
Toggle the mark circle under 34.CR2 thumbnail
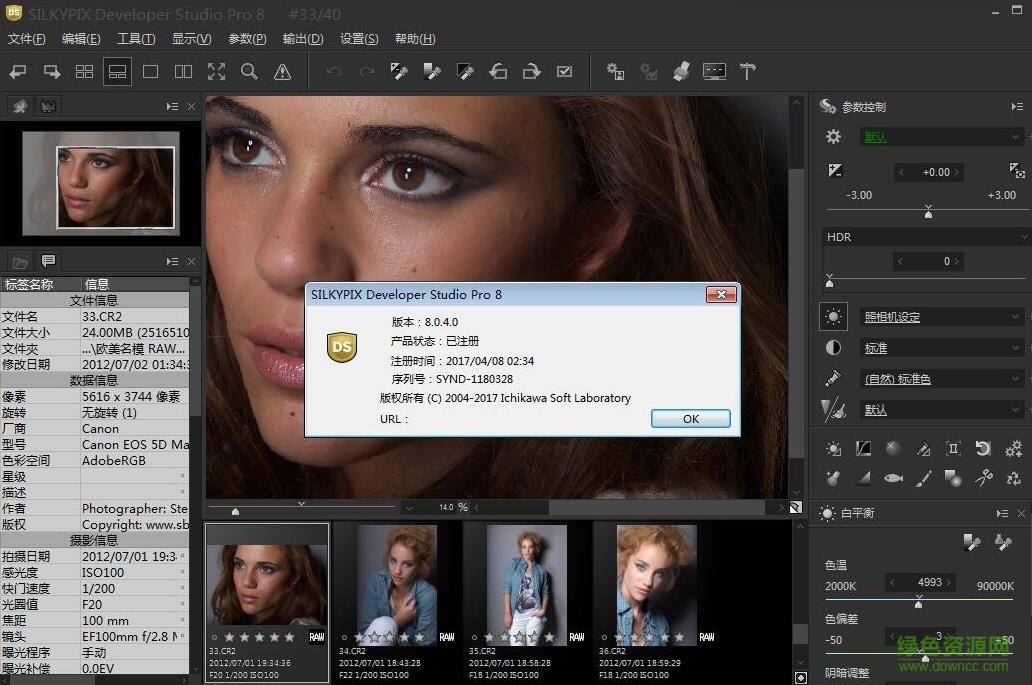tap(344, 636)
